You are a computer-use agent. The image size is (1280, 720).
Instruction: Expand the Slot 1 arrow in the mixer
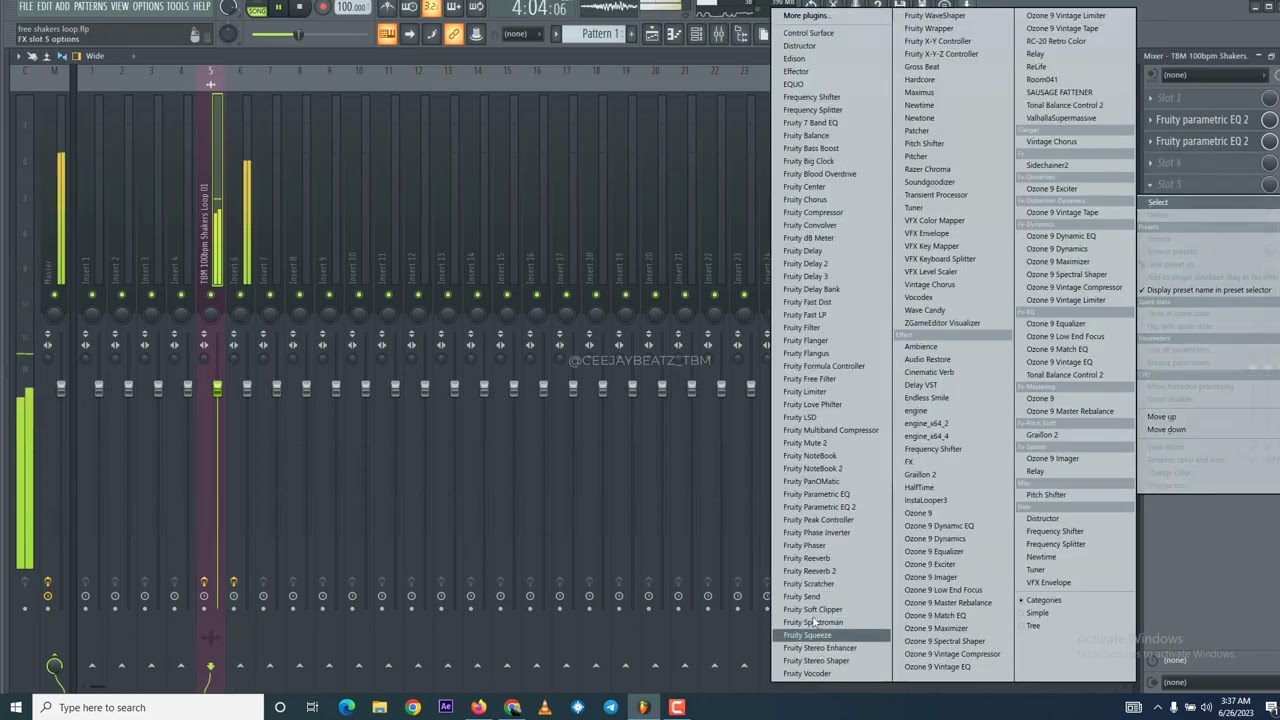(x=1151, y=98)
